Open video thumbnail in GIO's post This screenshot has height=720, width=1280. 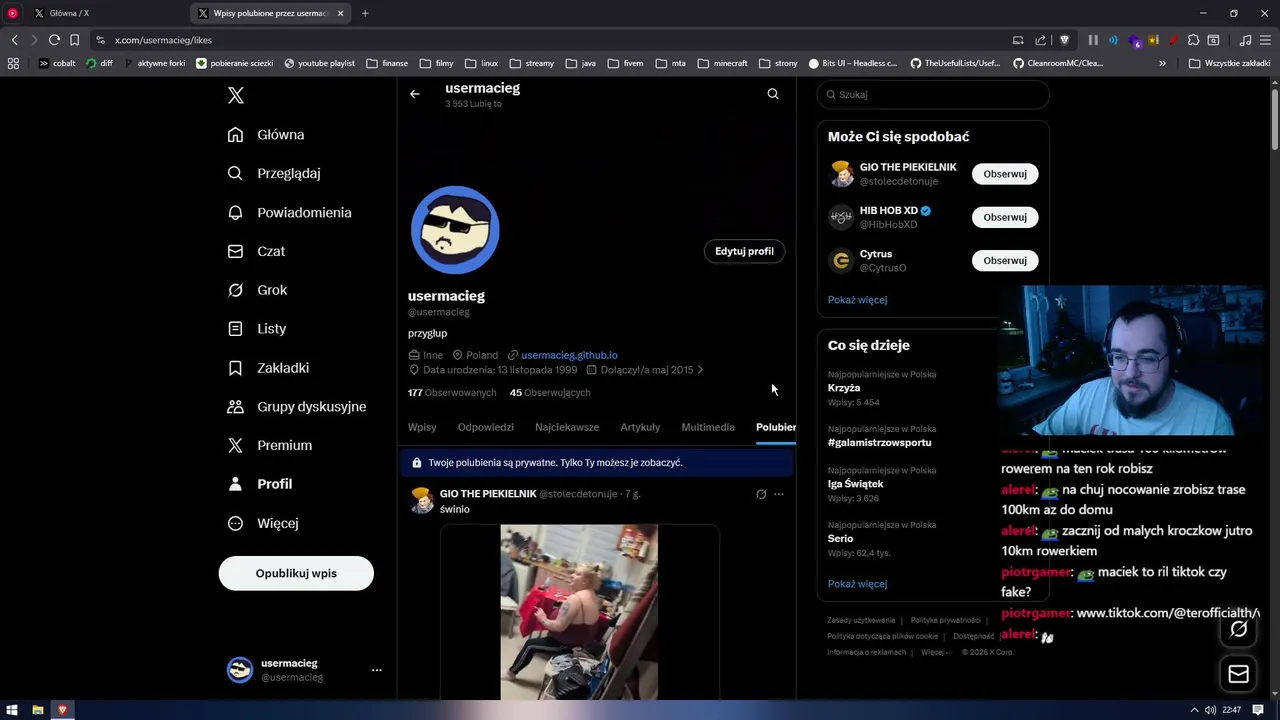pos(579,612)
